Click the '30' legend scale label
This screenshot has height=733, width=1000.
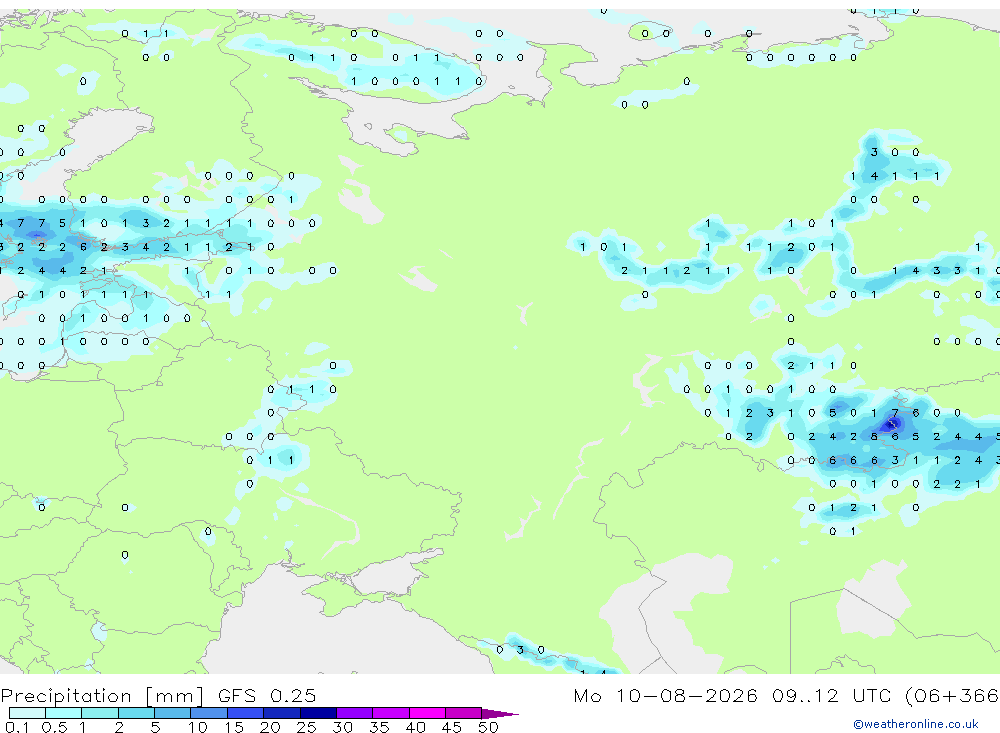[x=342, y=727]
